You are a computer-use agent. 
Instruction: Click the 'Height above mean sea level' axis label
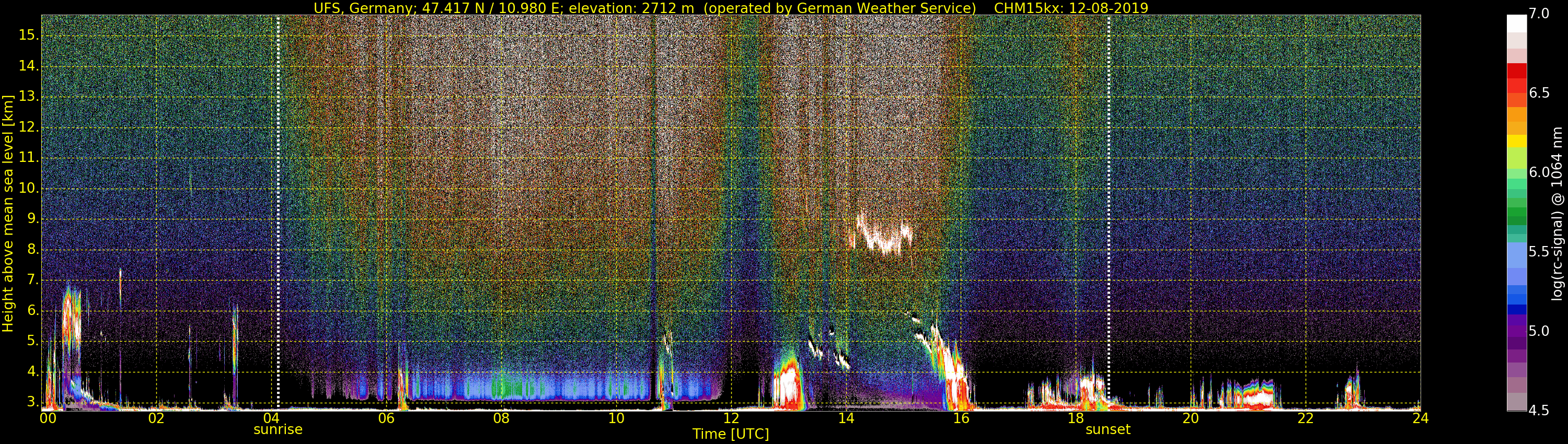[8, 213]
